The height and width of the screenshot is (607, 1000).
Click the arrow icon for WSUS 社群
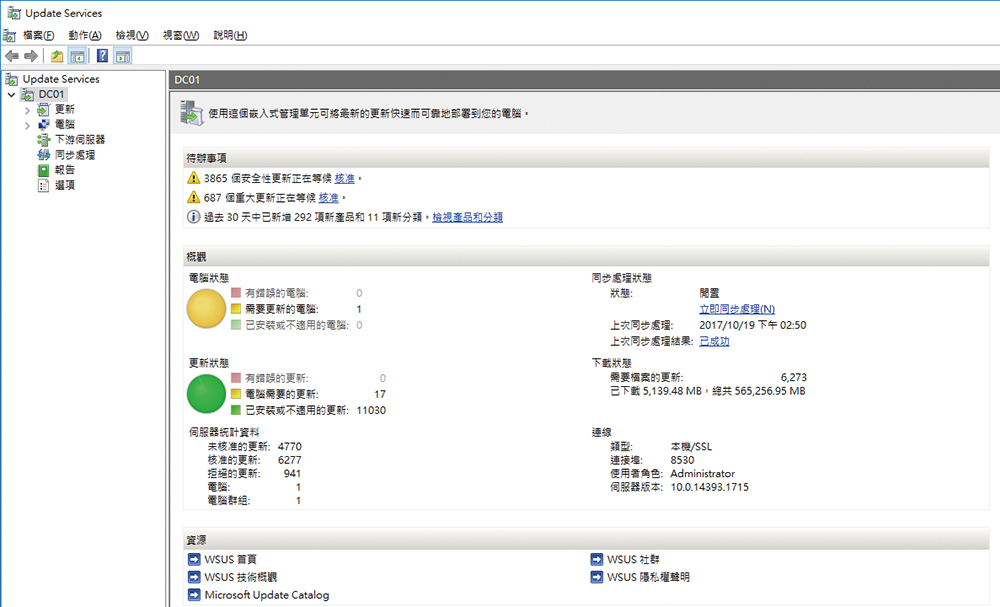(596, 559)
